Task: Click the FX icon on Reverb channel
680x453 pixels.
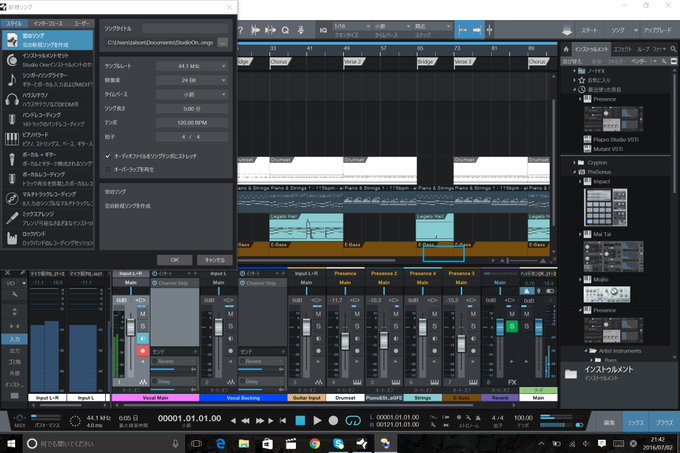Action: tap(512, 382)
